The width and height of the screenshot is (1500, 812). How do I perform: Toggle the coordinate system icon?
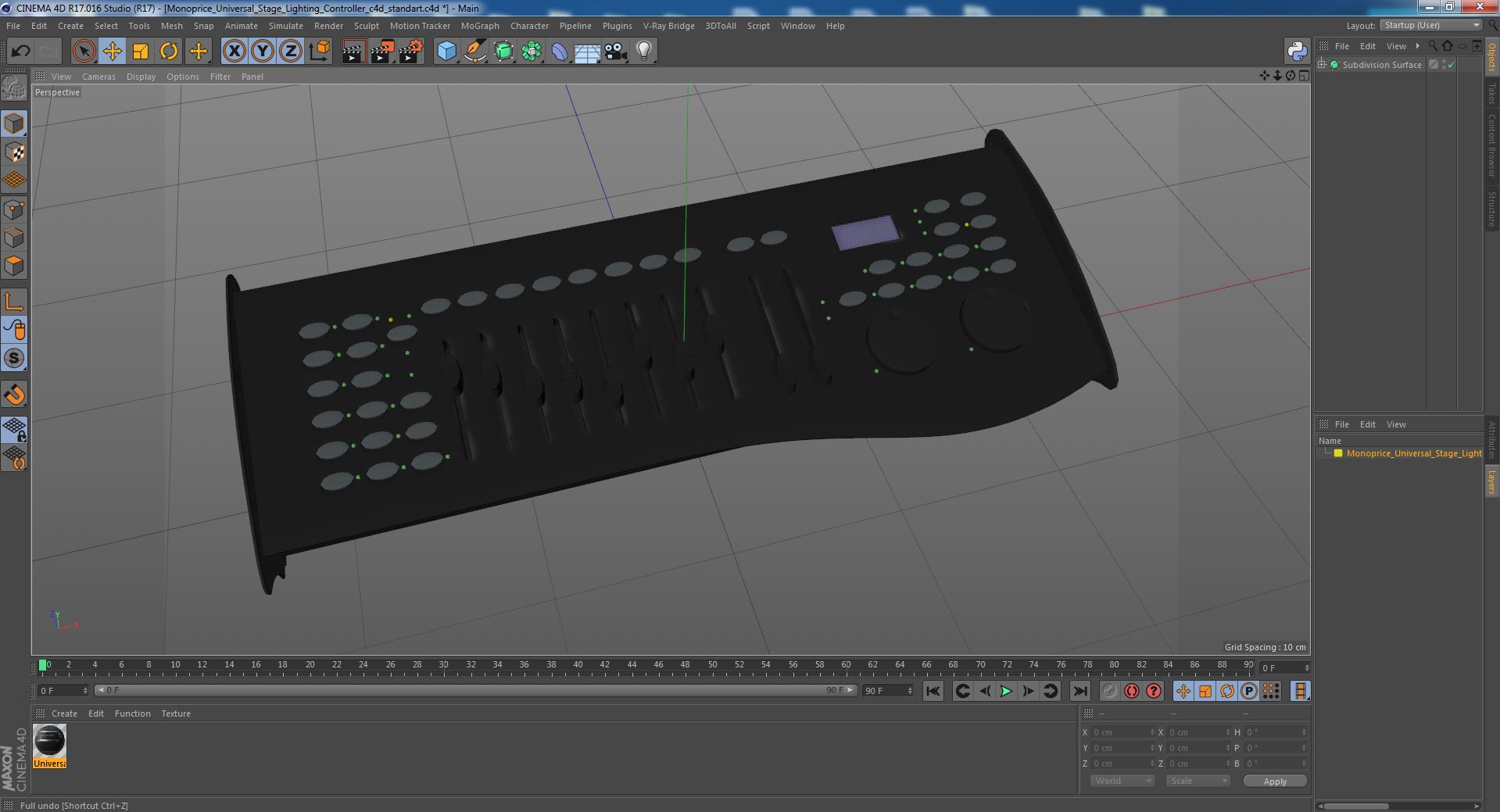[x=320, y=52]
